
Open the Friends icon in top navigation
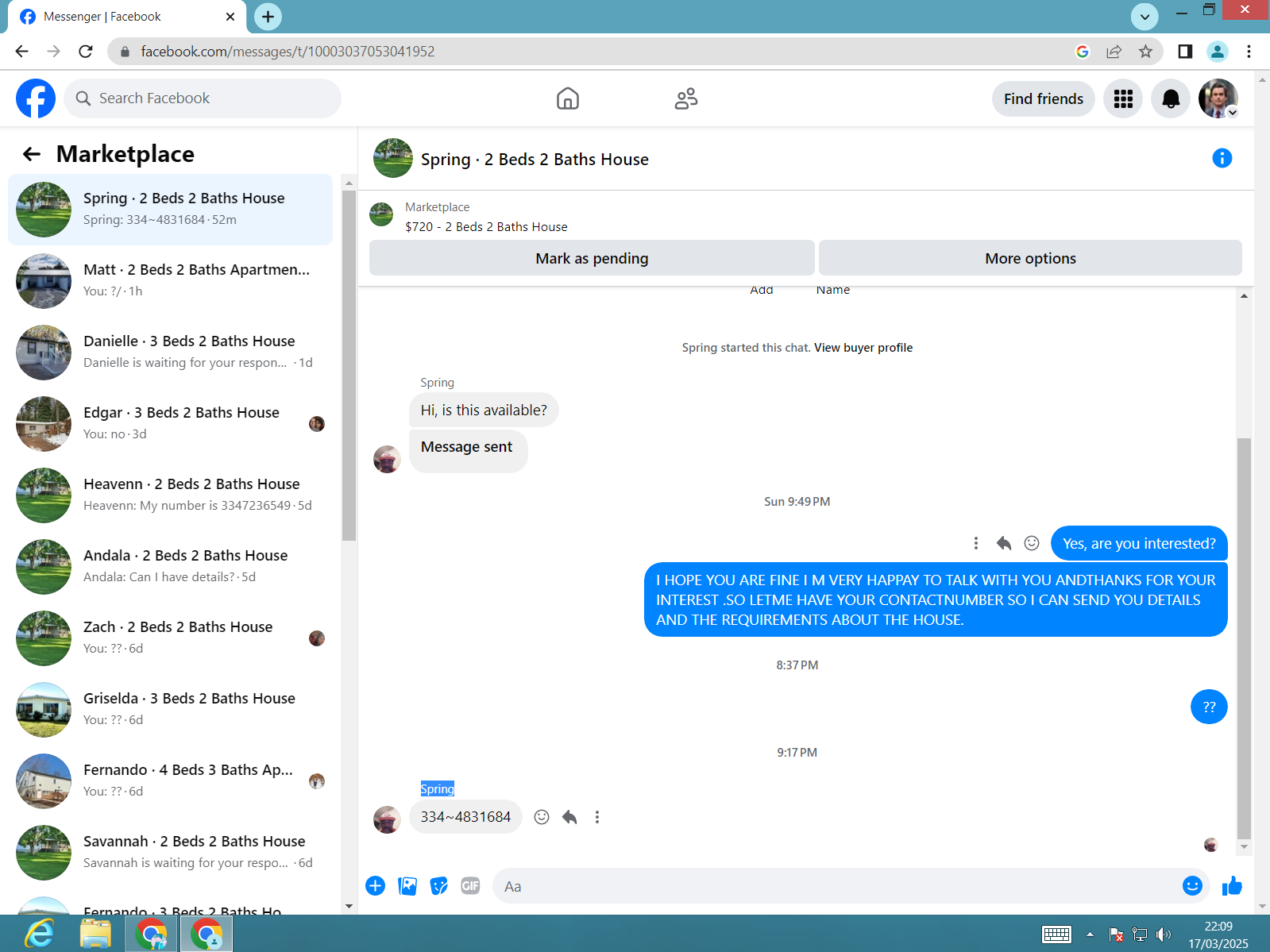click(x=686, y=98)
